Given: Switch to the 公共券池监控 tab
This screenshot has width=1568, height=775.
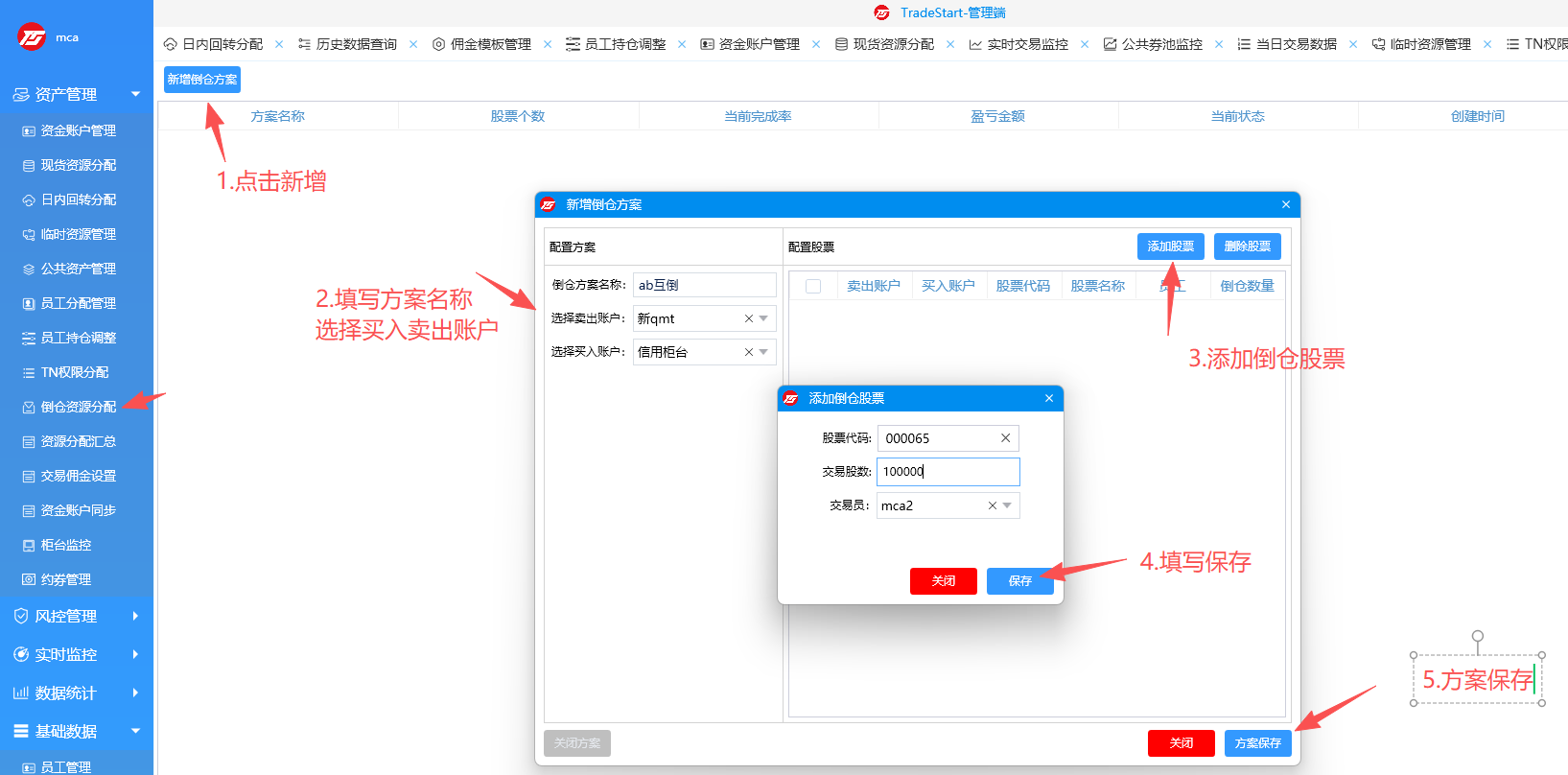Looking at the screenshot, I should 1153,44.
